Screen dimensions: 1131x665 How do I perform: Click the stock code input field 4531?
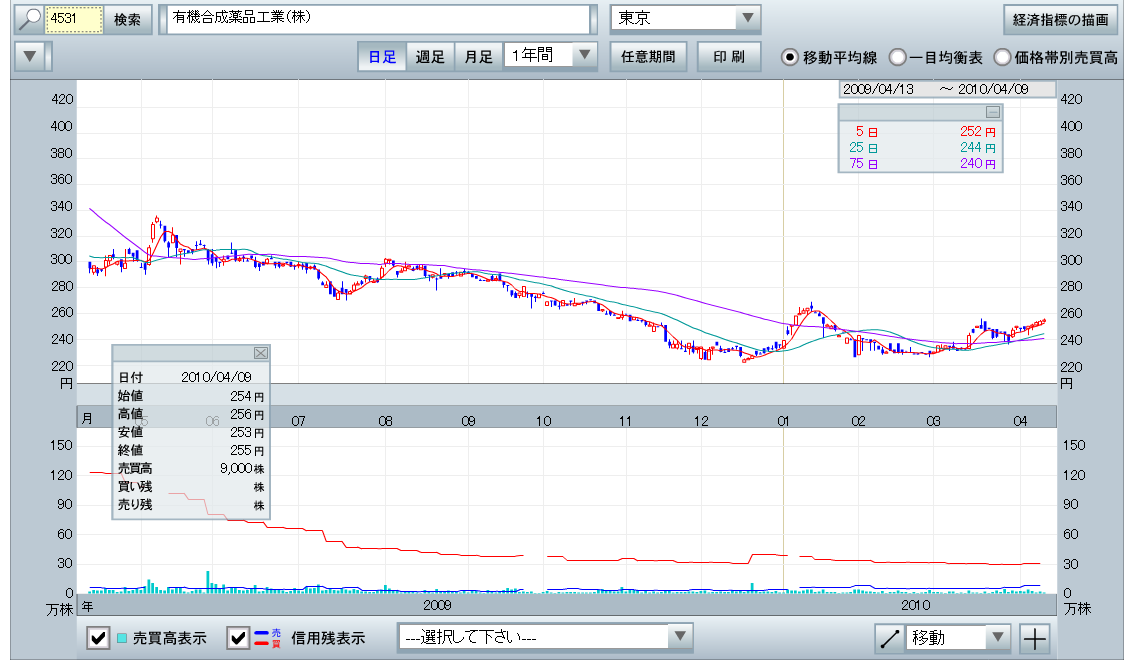[x=75, y=19]
